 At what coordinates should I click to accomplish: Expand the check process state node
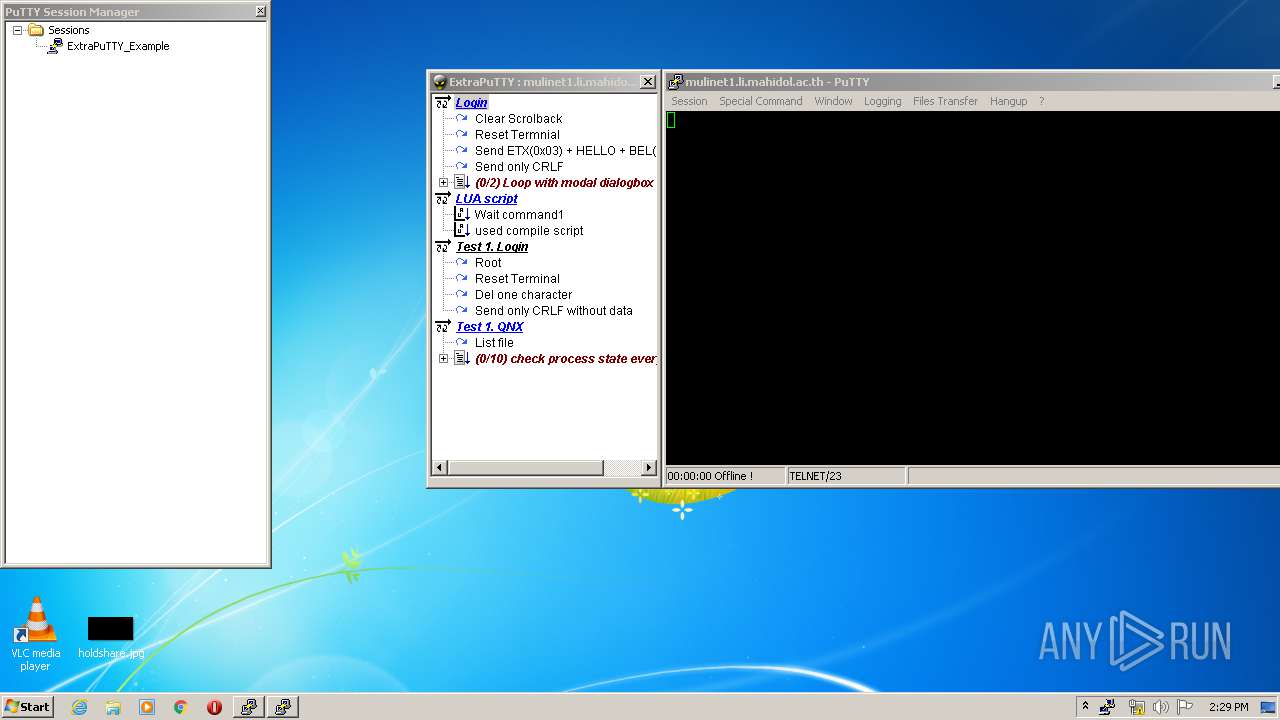444,358
